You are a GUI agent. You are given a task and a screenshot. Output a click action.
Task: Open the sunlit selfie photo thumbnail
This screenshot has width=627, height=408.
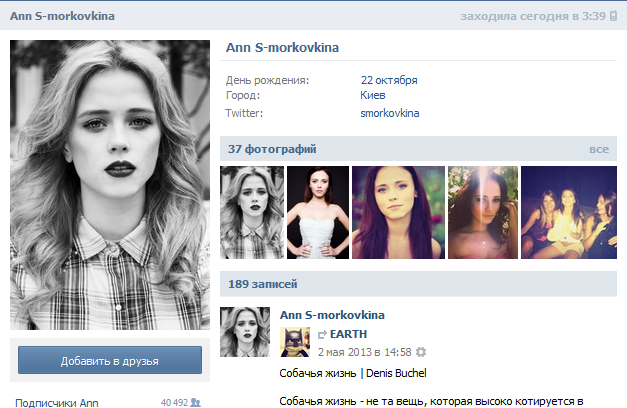point(483,212)
